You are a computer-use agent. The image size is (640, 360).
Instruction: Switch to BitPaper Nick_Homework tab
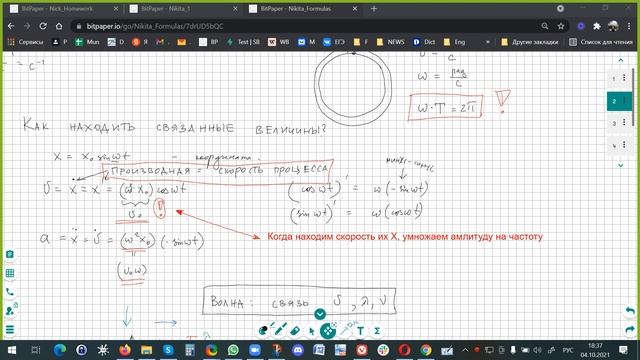[x=63, y=9]
